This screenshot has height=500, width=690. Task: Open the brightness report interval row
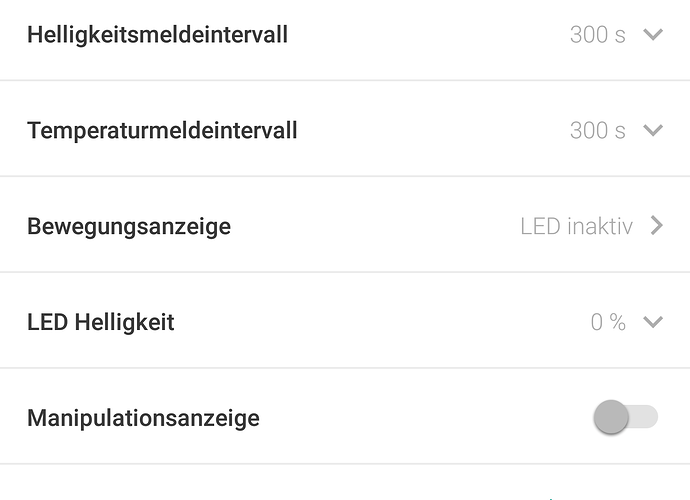coord(345,35)
